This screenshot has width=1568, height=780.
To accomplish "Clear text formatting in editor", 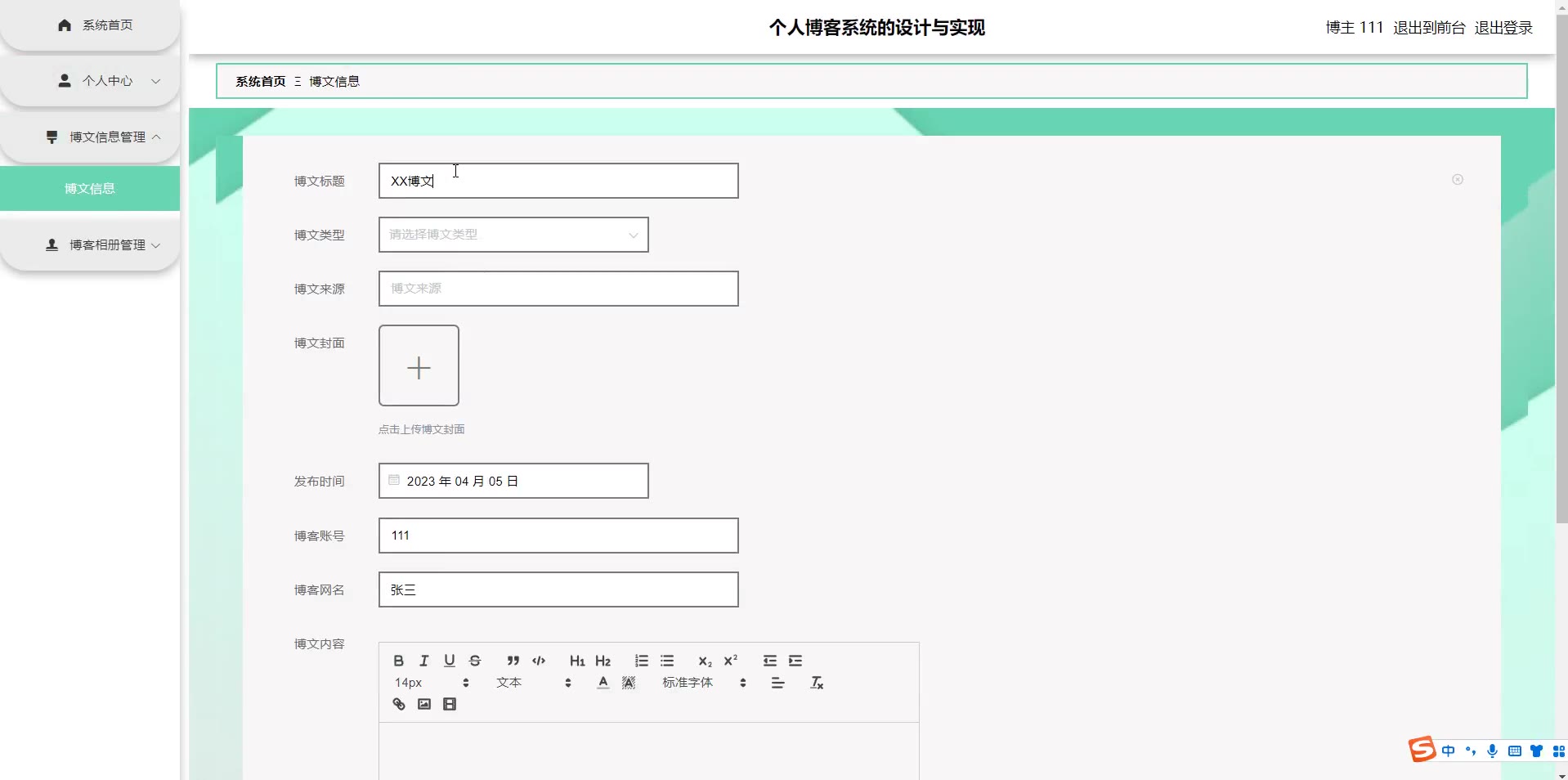I will point(817,683).
